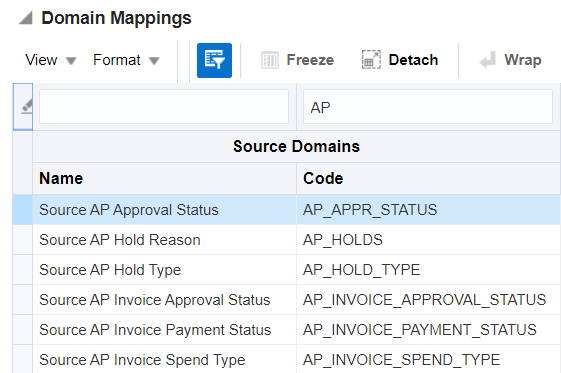
Task: Open the View dropdown menu
Action: click(x=51, y=60)
